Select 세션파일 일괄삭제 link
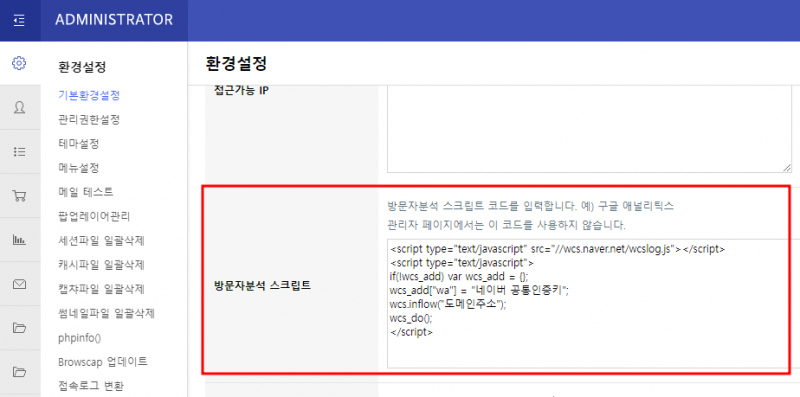The height and width of the screenshot is (397, 800). [101, 240]
